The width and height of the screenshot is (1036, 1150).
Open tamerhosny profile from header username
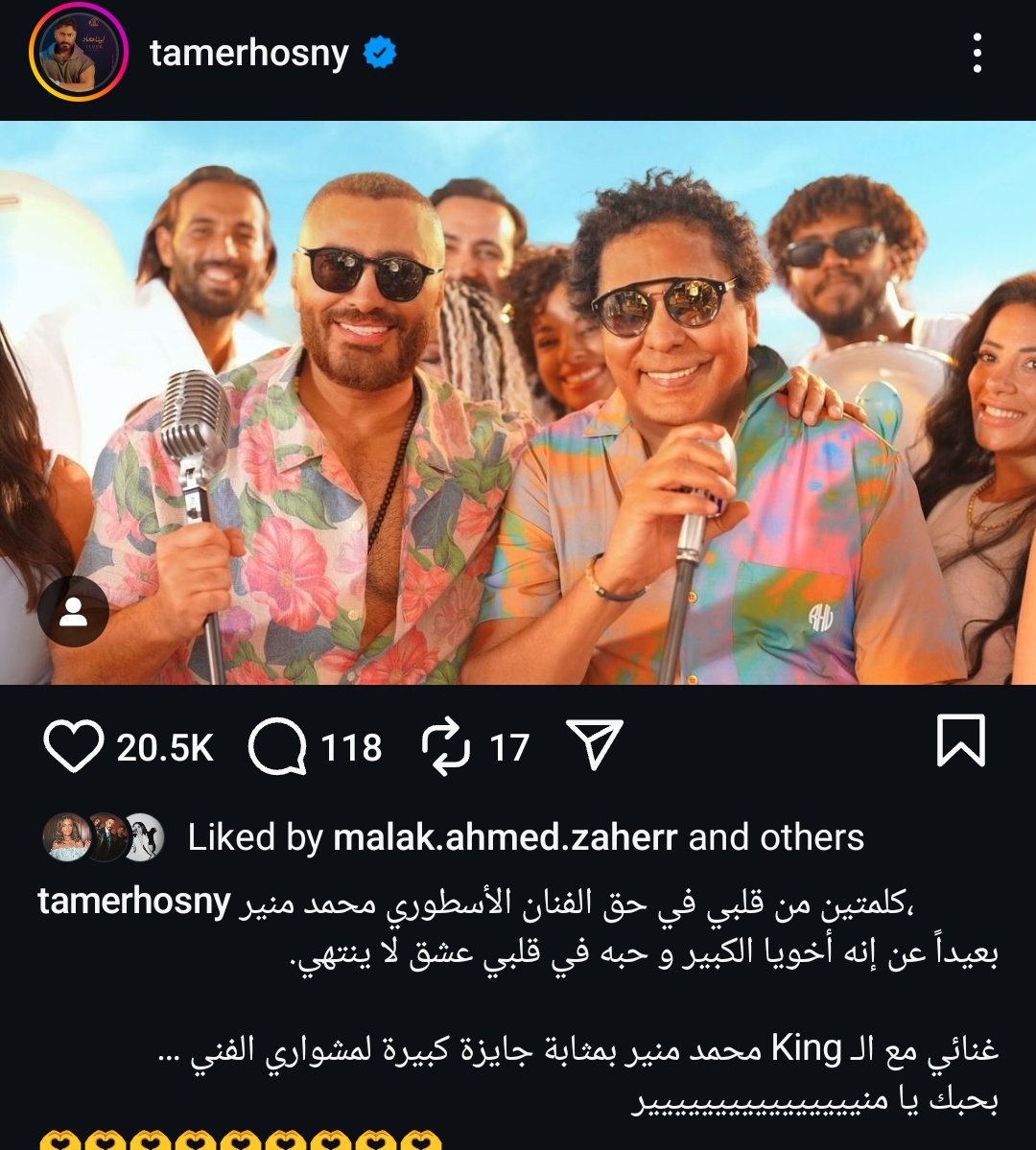[248, 54]
